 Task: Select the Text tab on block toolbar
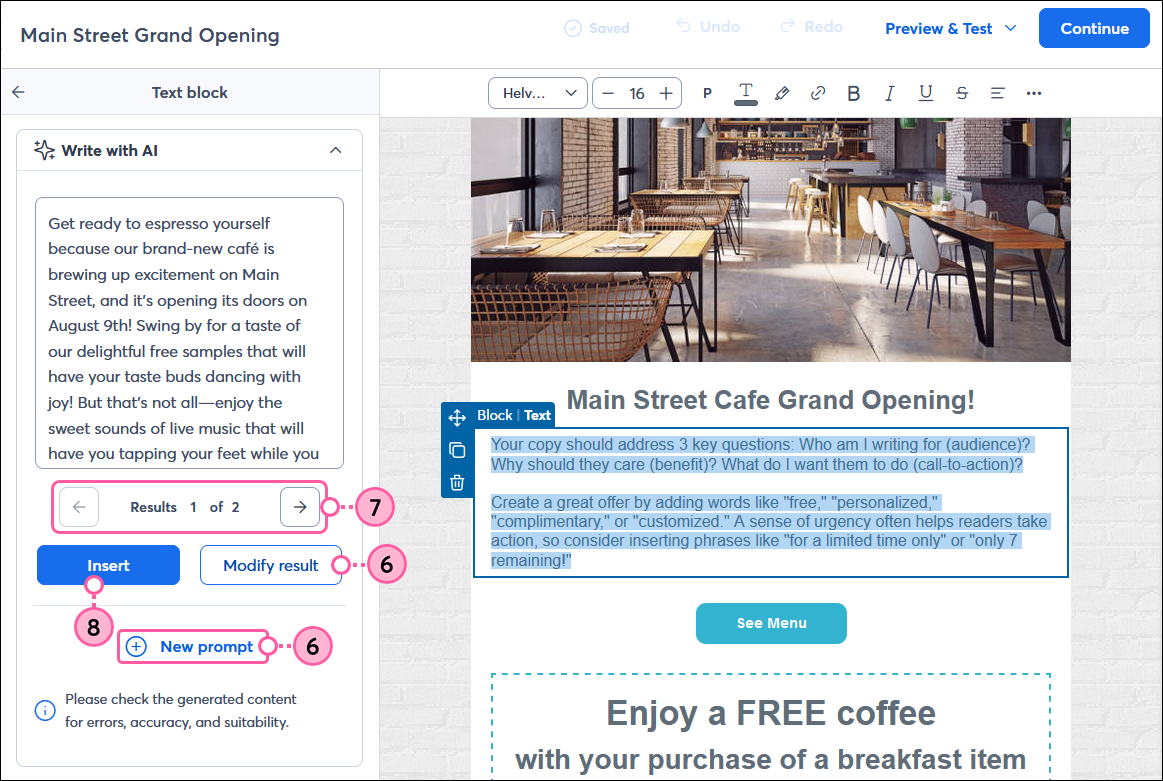point(537,415)
